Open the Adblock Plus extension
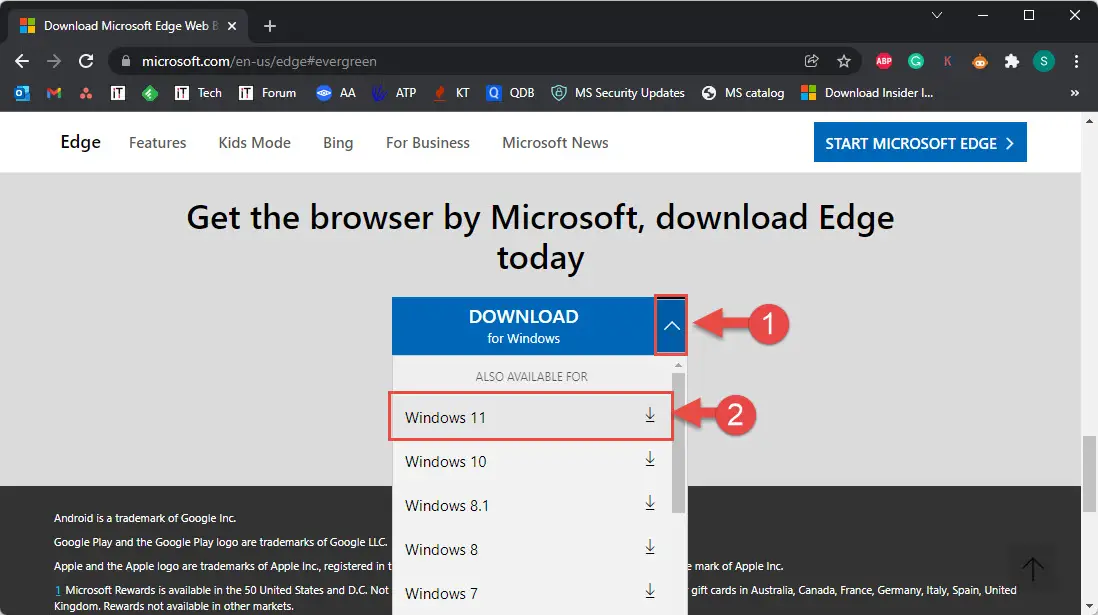 pos(884,61)
